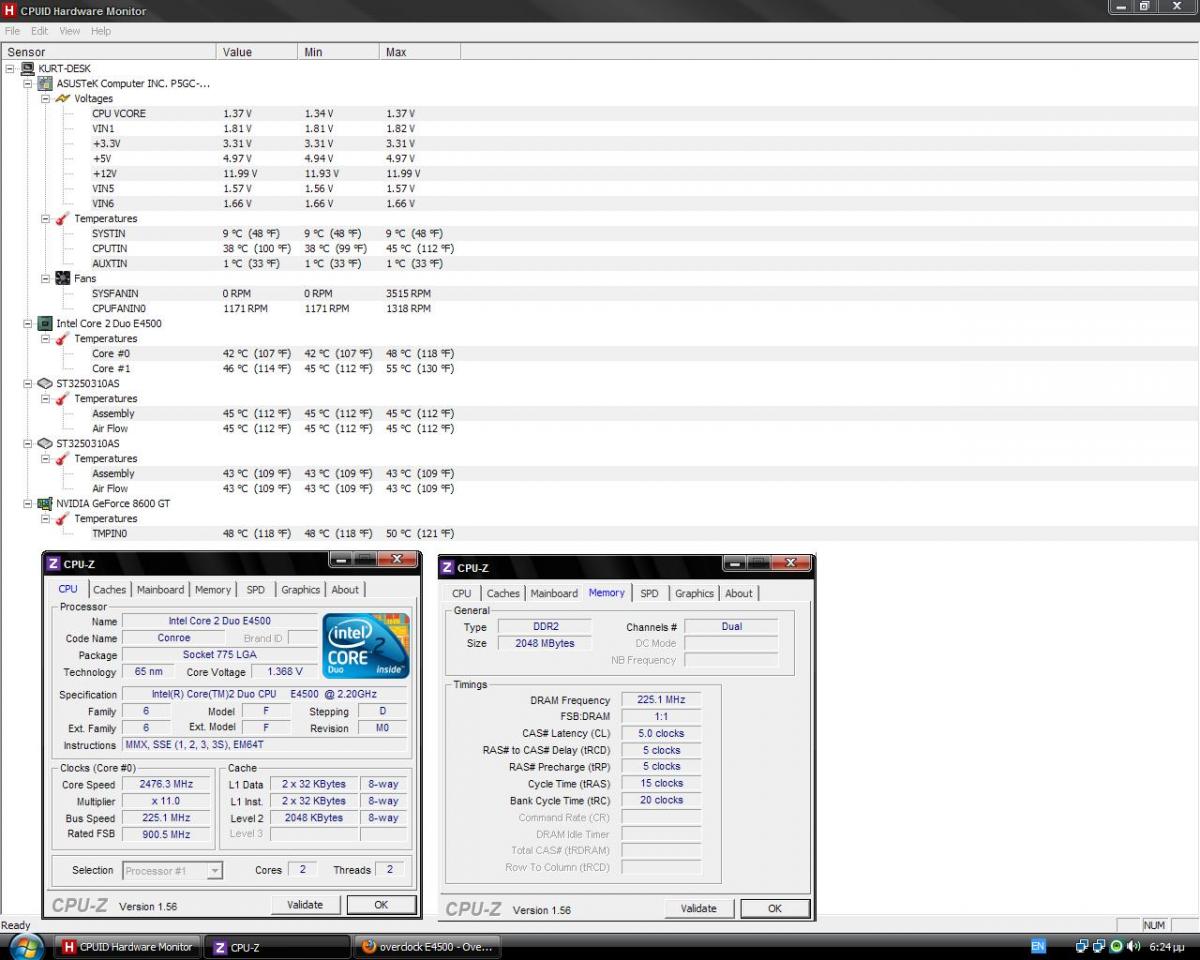Click the KURT-DESK computer icon
This screenshot has width=1200, height=960.
coord(28,68)
